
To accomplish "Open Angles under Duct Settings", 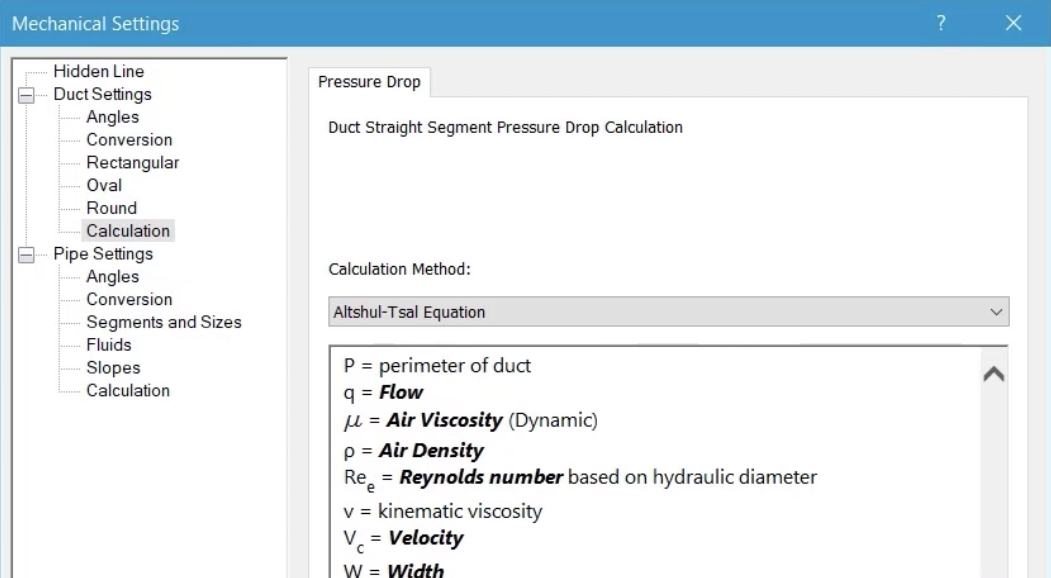I will pos(113,117).
